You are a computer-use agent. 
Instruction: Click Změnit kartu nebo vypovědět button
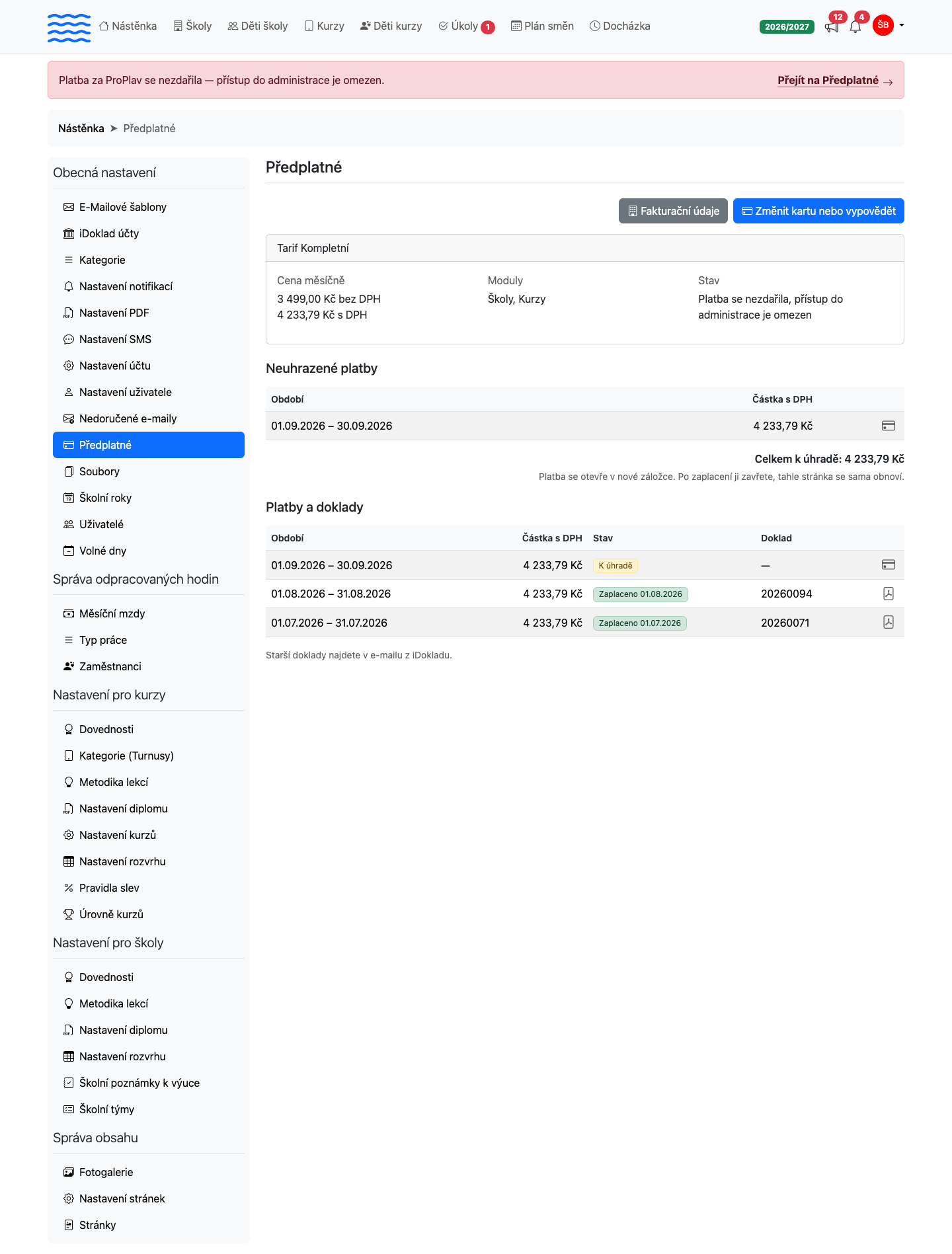818,211
